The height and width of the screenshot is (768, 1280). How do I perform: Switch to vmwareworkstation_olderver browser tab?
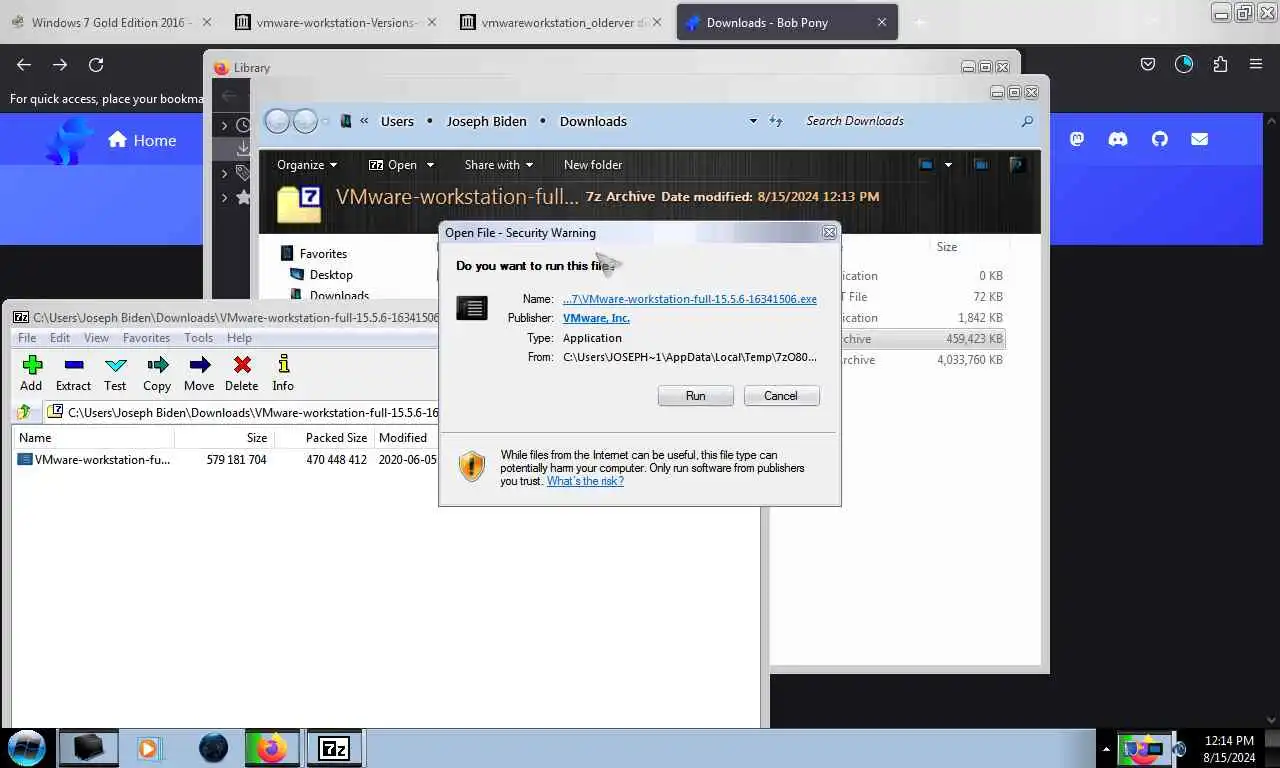[562, 22]
